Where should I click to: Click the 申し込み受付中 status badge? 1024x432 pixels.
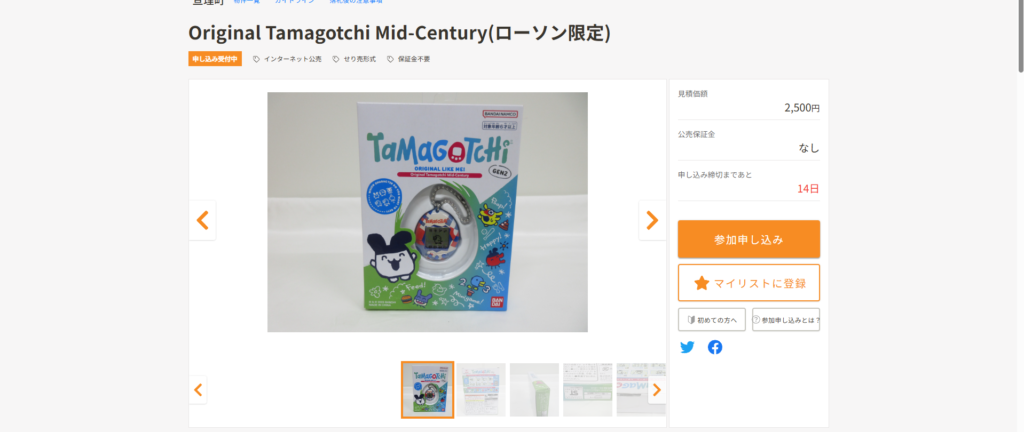pos(215,59)
